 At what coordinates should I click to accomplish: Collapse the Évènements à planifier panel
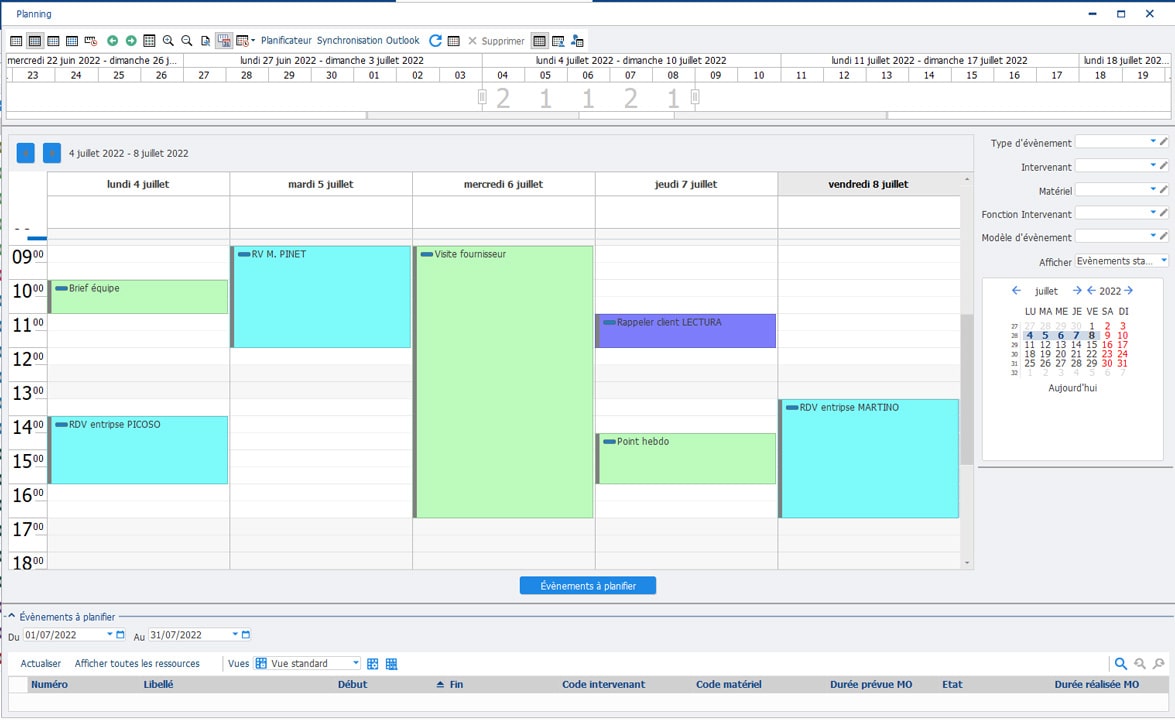point(11,617)
